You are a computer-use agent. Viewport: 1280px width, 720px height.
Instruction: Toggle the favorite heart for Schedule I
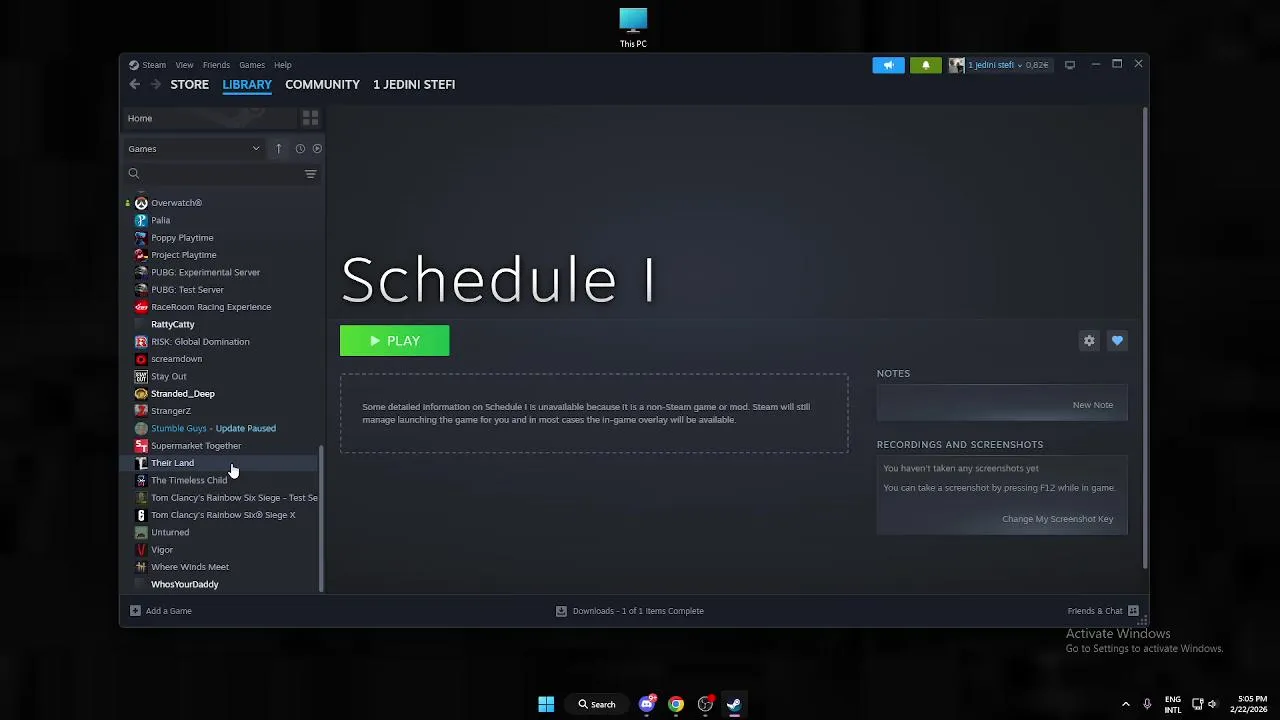coord(1117,341)
